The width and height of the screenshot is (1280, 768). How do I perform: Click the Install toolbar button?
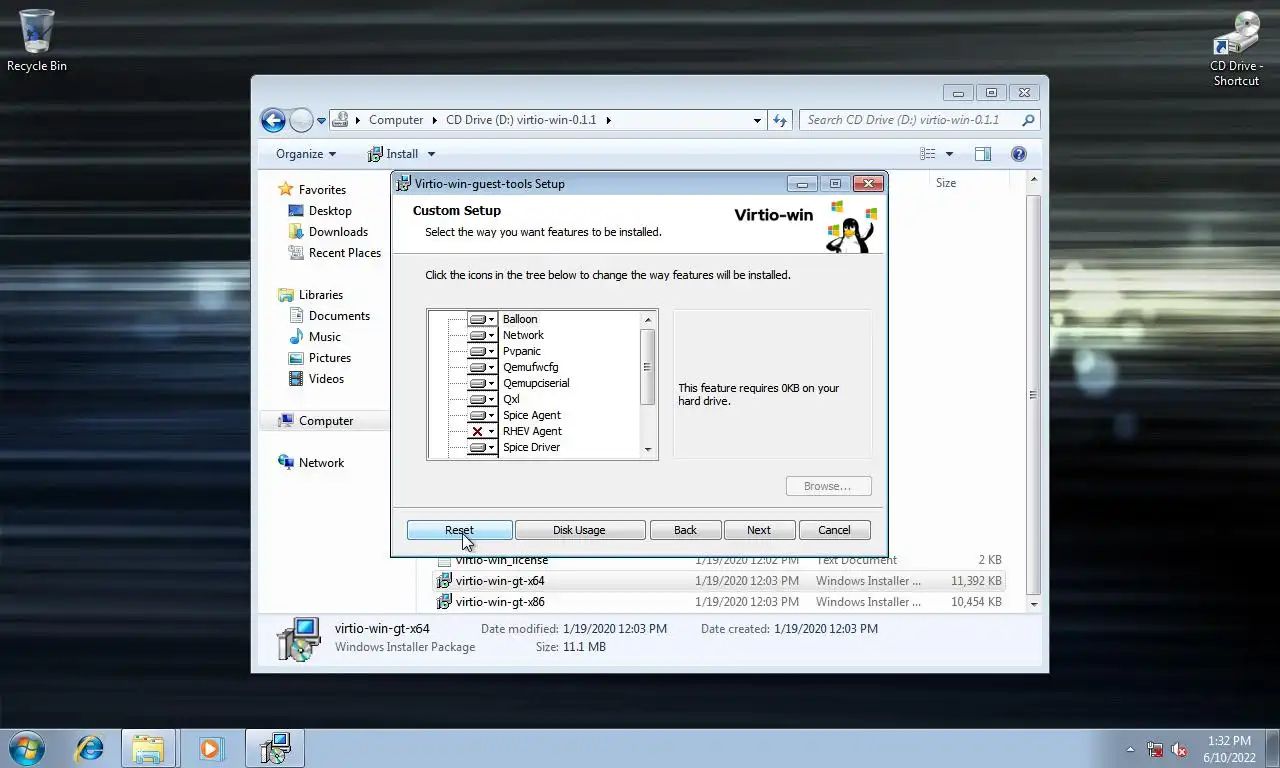click(x=393, y=154)
